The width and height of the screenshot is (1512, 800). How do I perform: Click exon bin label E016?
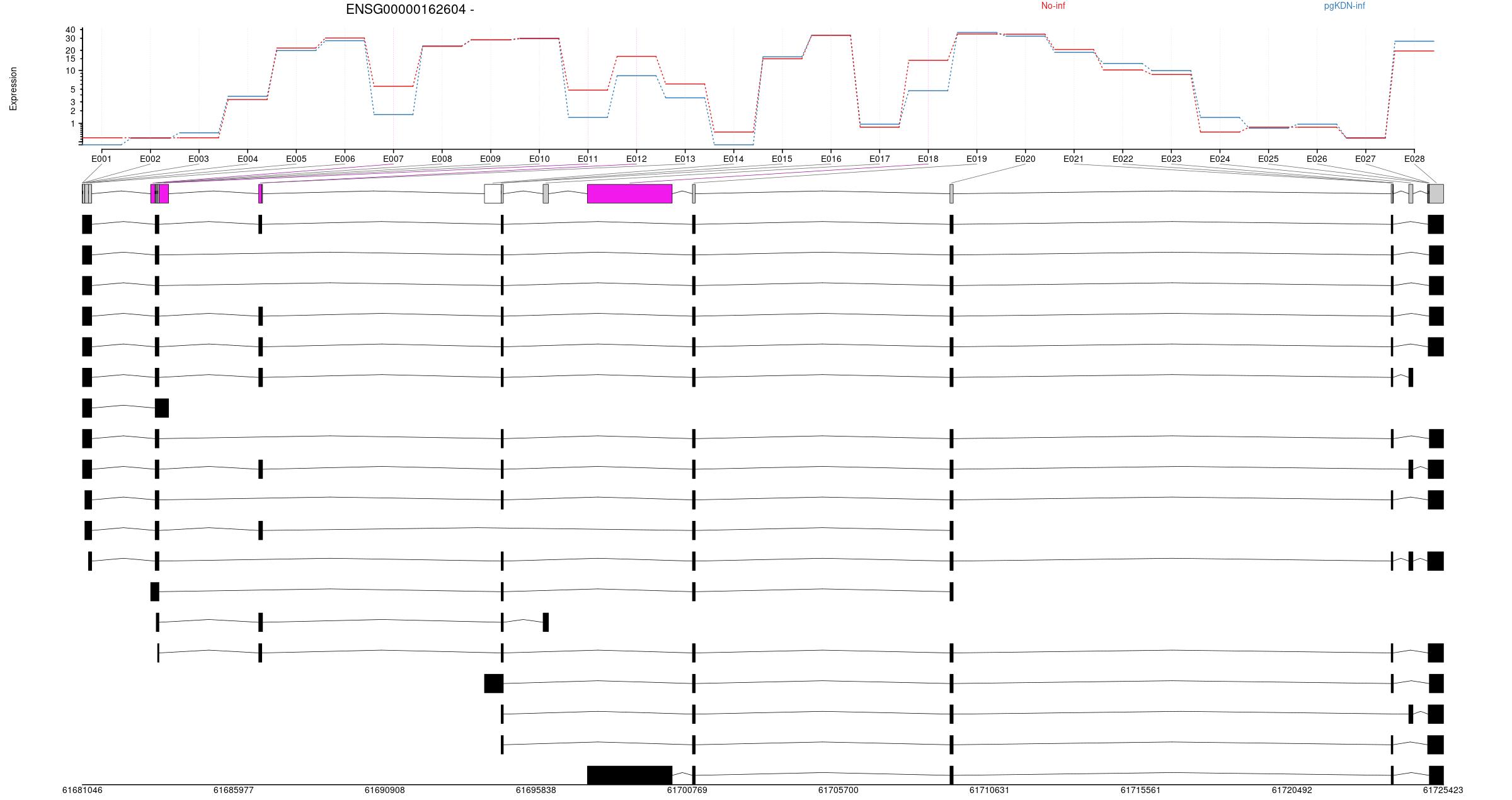831,159
